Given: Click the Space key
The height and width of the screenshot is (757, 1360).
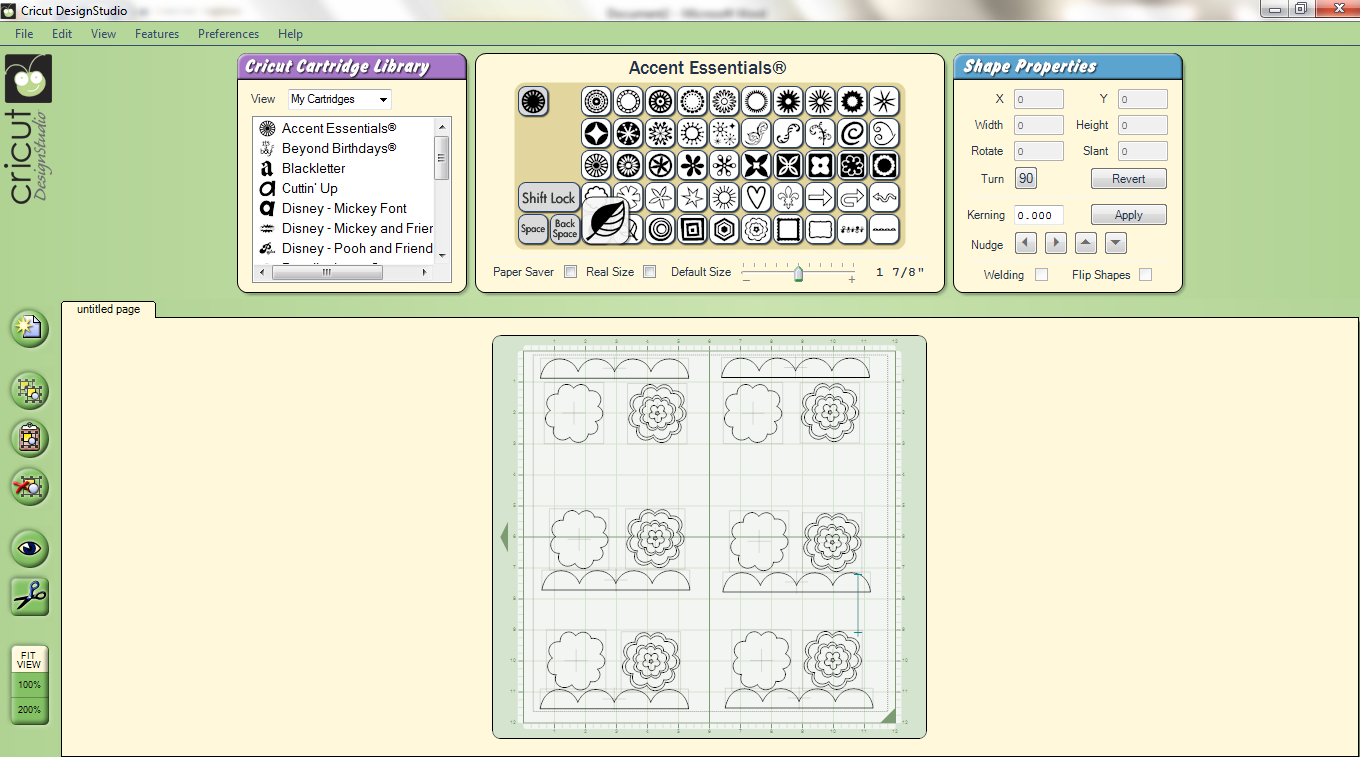Looking at the screenshot, I should (x=533, y=229).
